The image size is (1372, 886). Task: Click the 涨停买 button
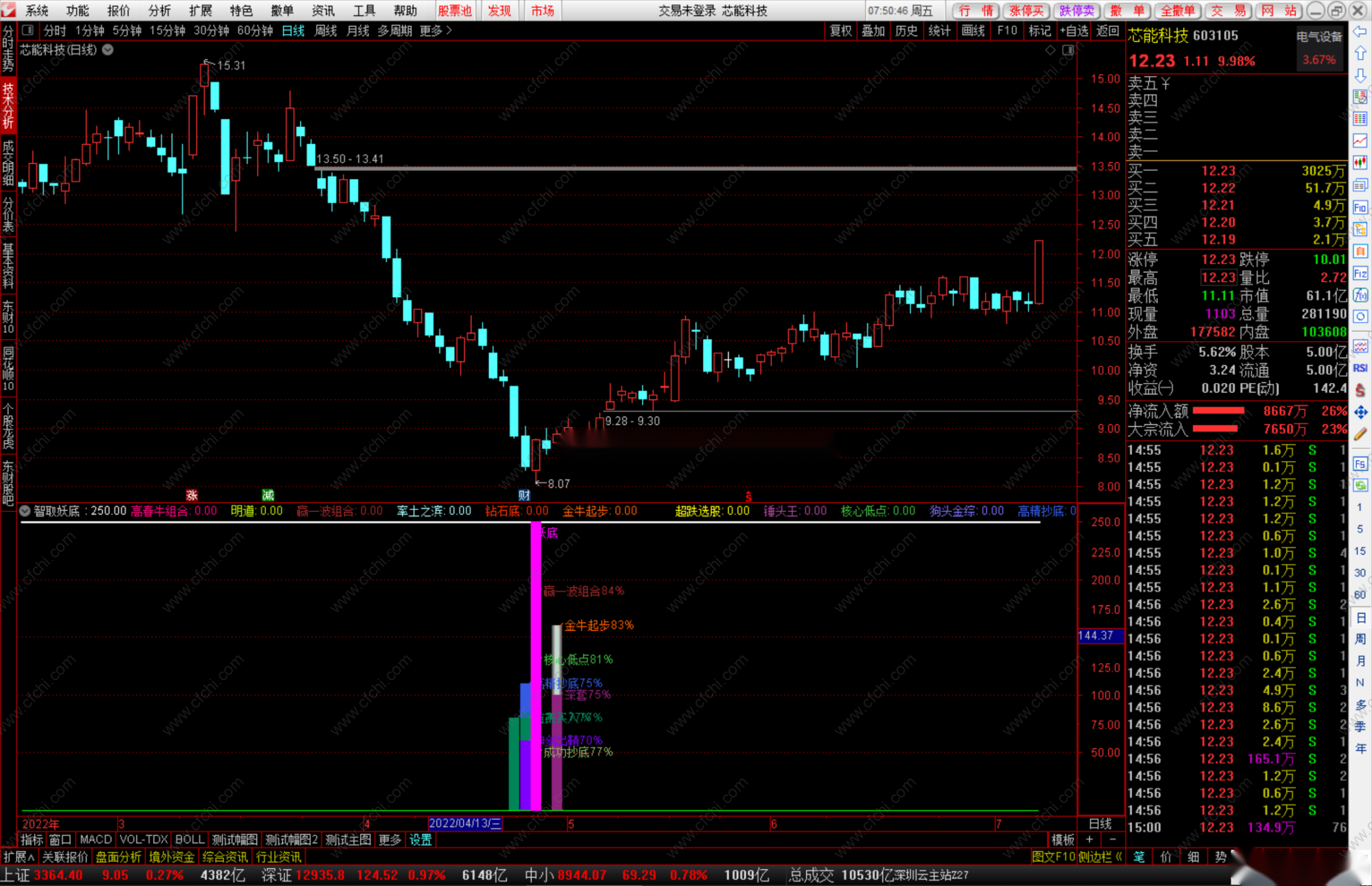pos(1026,10)
